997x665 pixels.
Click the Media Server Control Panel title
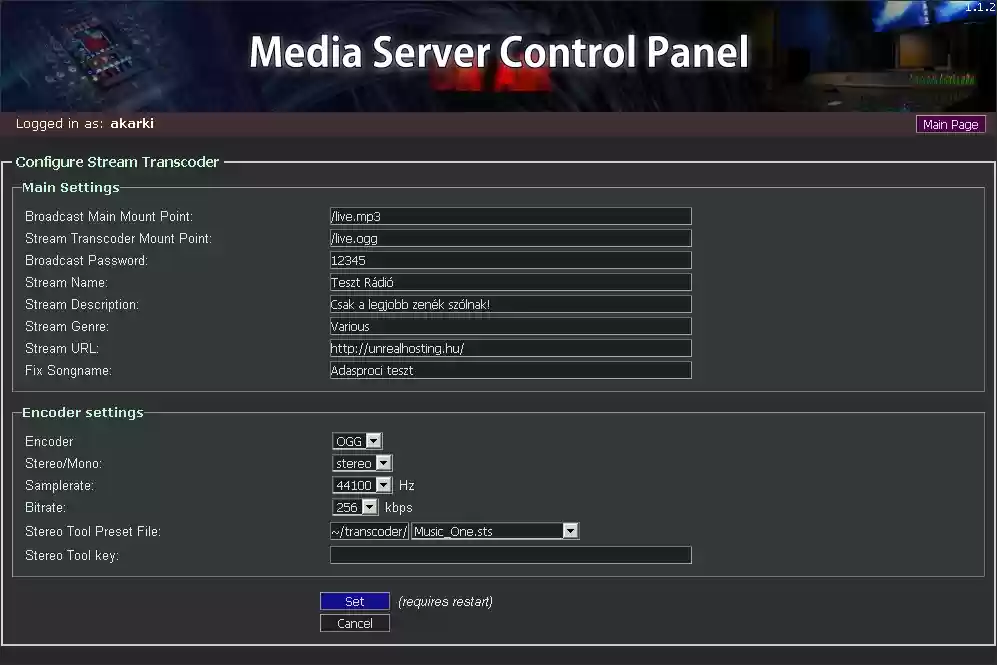pyautogui.click(x=499, y=52)
